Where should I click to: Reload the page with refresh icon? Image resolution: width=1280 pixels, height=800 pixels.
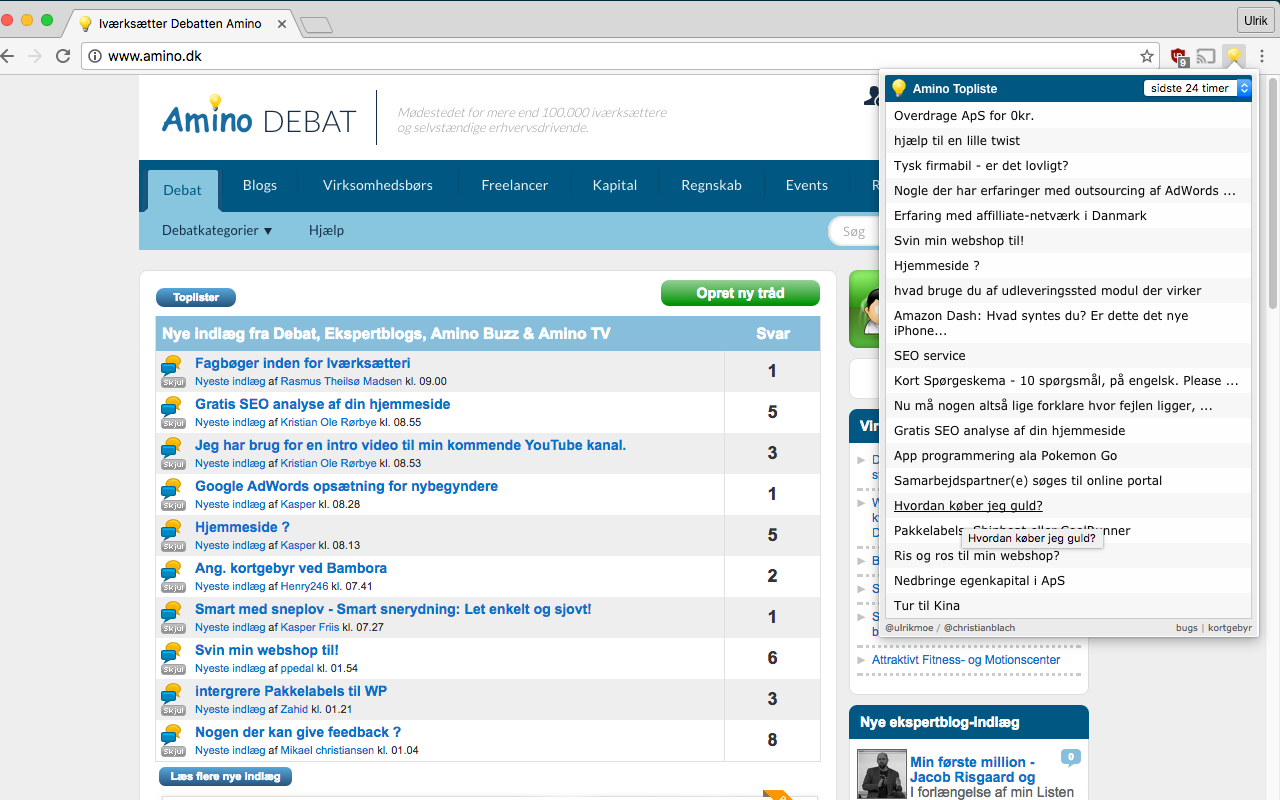point(63,56)
